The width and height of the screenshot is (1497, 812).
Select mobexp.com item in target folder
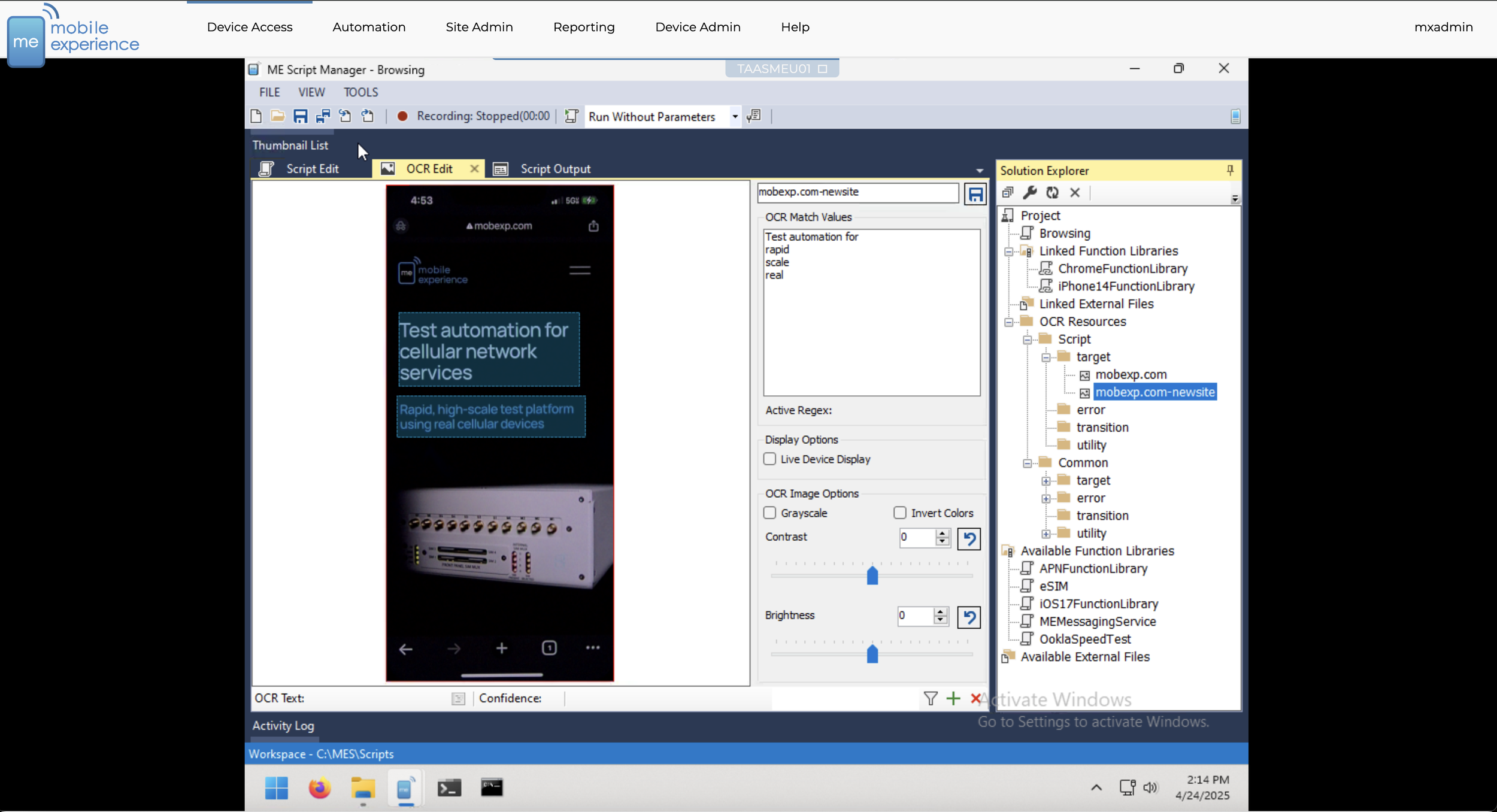pos(1130,375)
